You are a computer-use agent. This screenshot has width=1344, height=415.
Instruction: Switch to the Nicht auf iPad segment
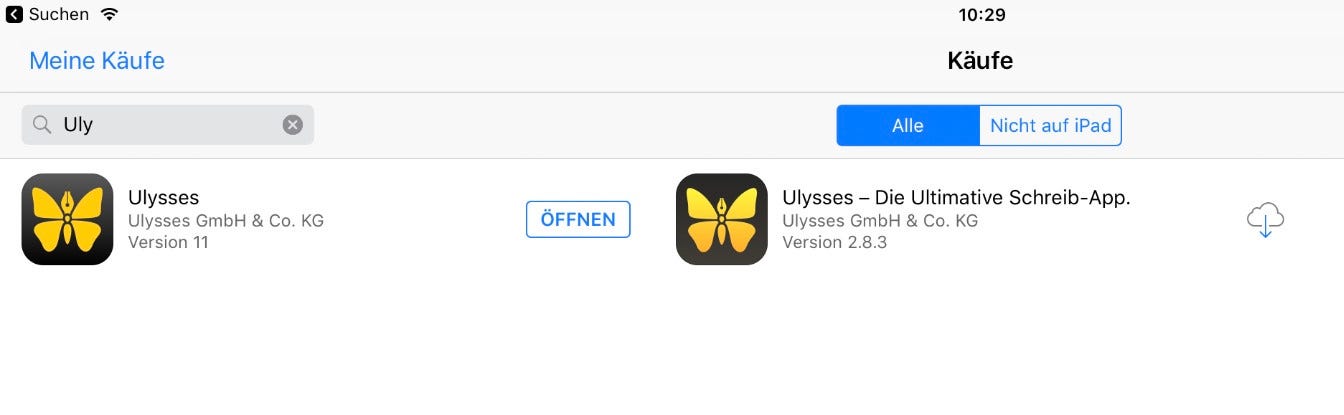click(x=1051, y=126)
